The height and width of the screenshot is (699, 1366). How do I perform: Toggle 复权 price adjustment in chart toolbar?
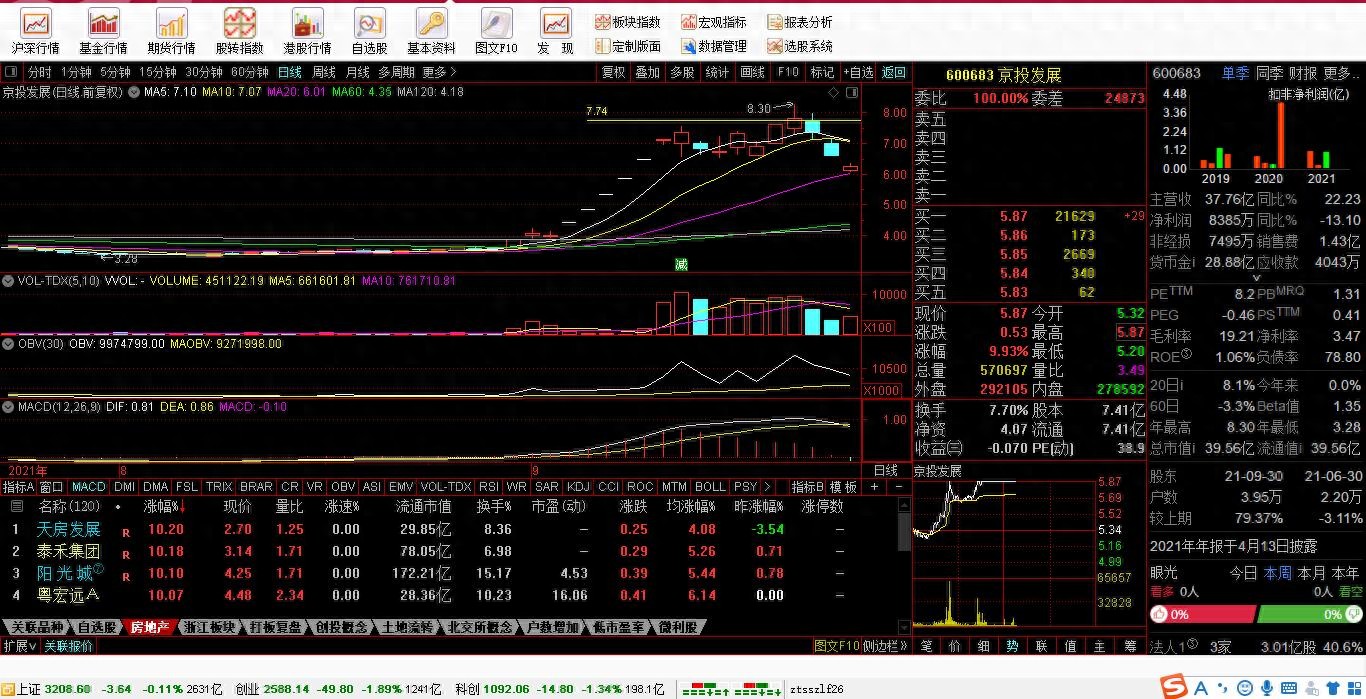[x=613, y=72]
